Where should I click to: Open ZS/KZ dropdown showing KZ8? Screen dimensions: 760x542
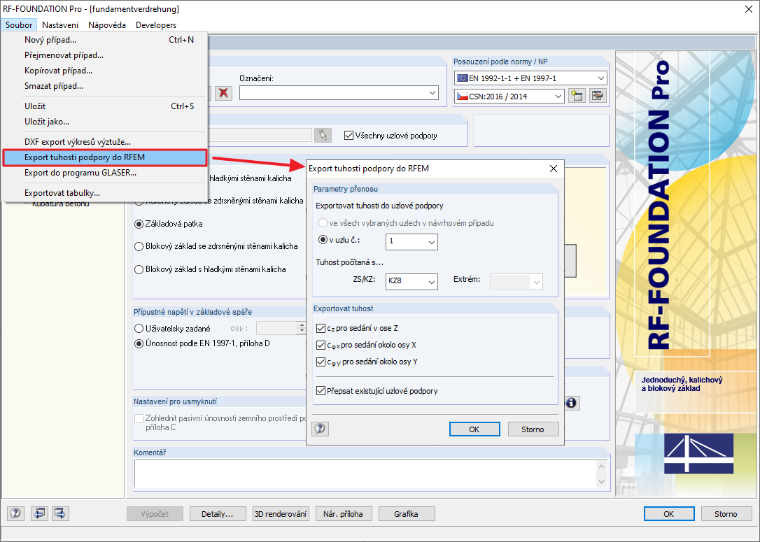pos(412,281)
